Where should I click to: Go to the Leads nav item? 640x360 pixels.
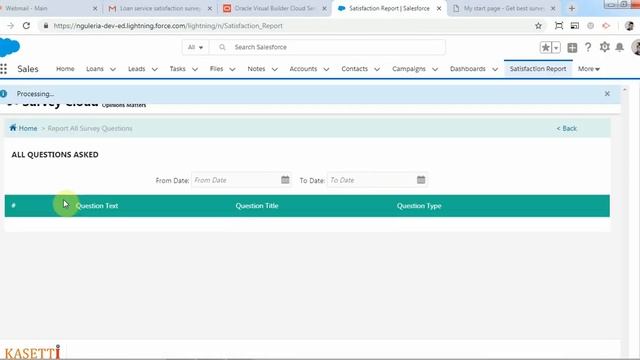136,69
